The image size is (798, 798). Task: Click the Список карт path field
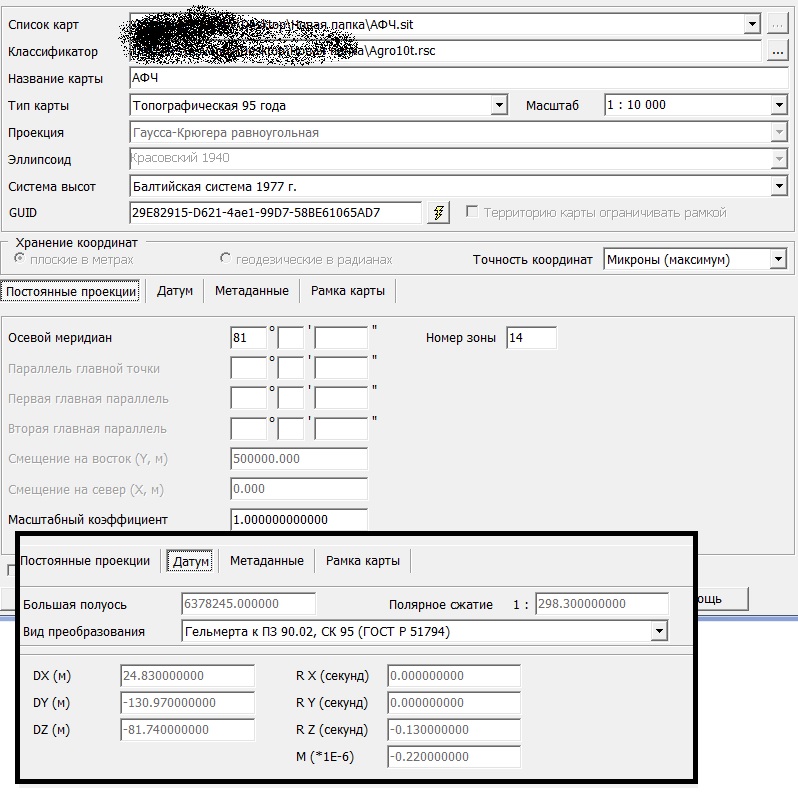point(437,24)
